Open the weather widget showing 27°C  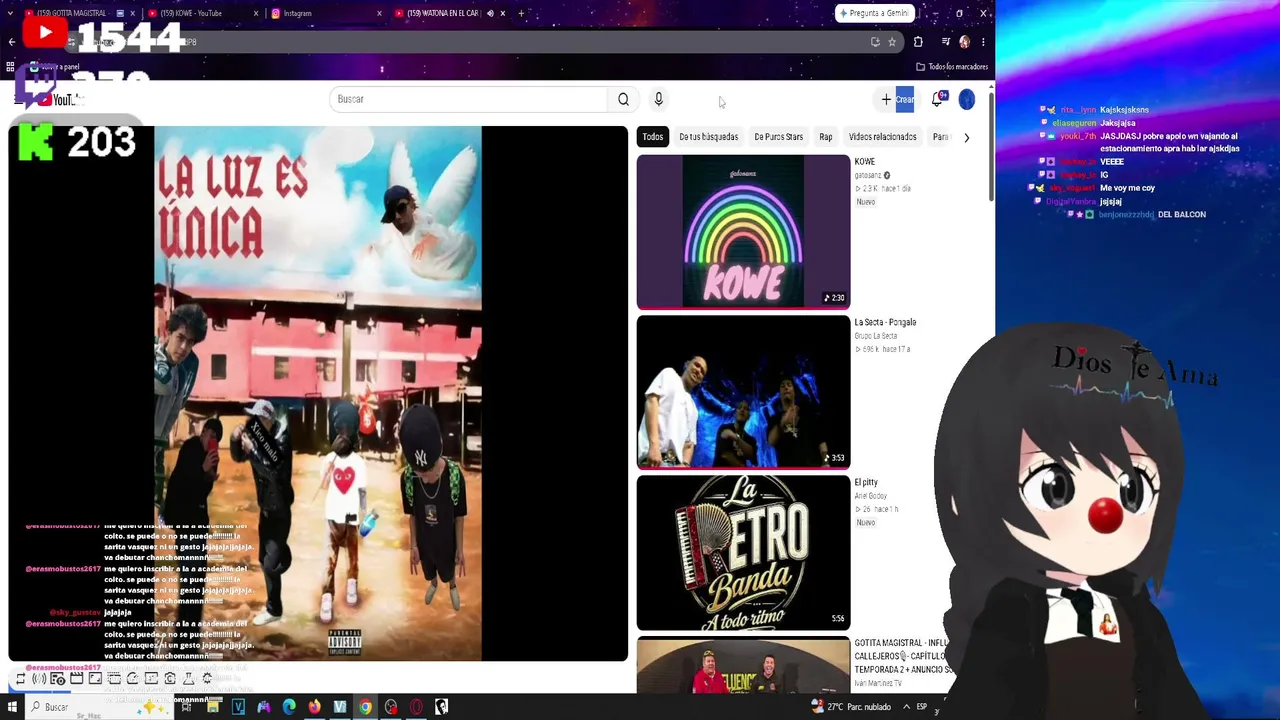(852, 707)
